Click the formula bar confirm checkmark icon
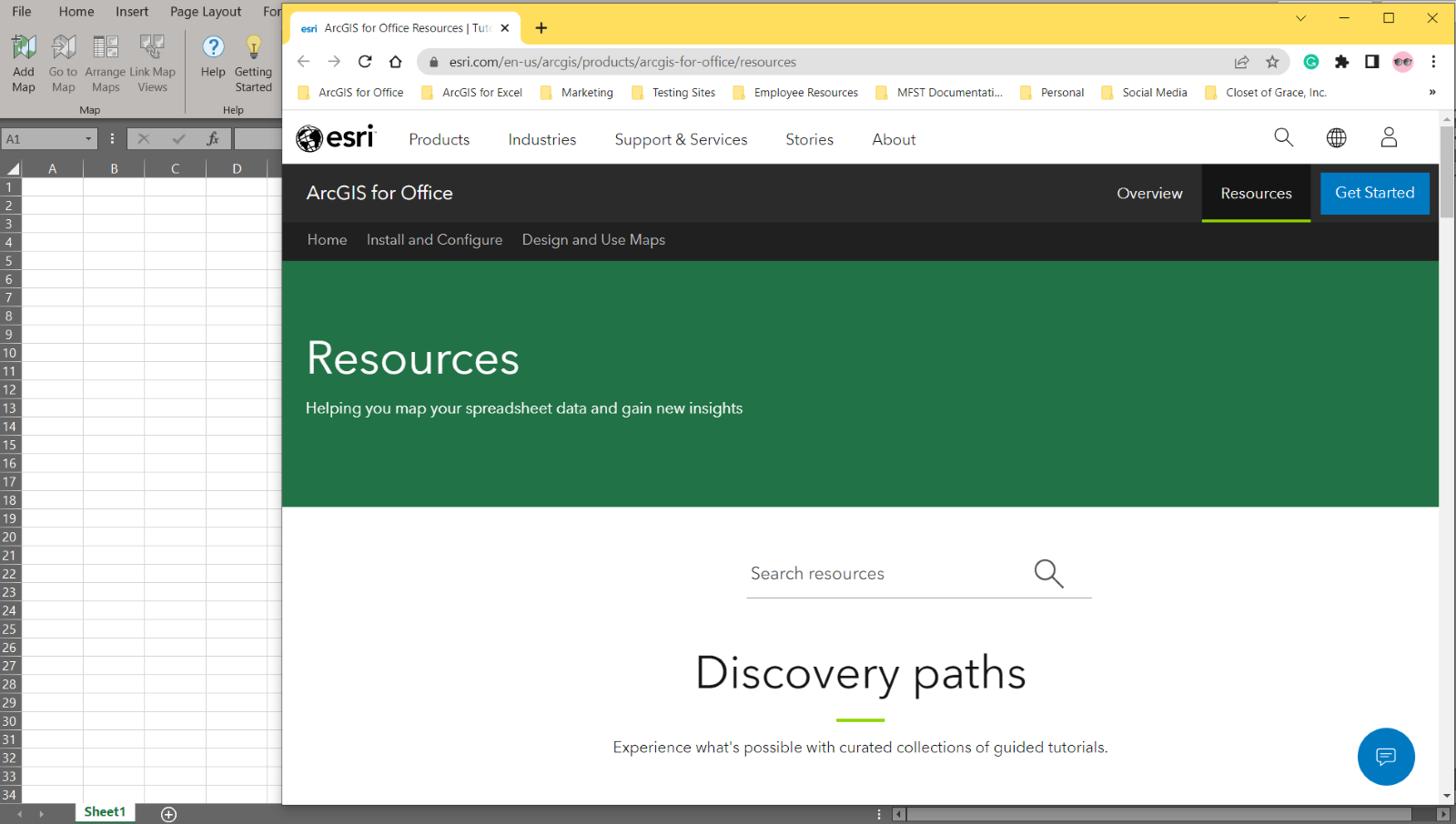This screenshot has height=824, width=1456. coord(178,139)
